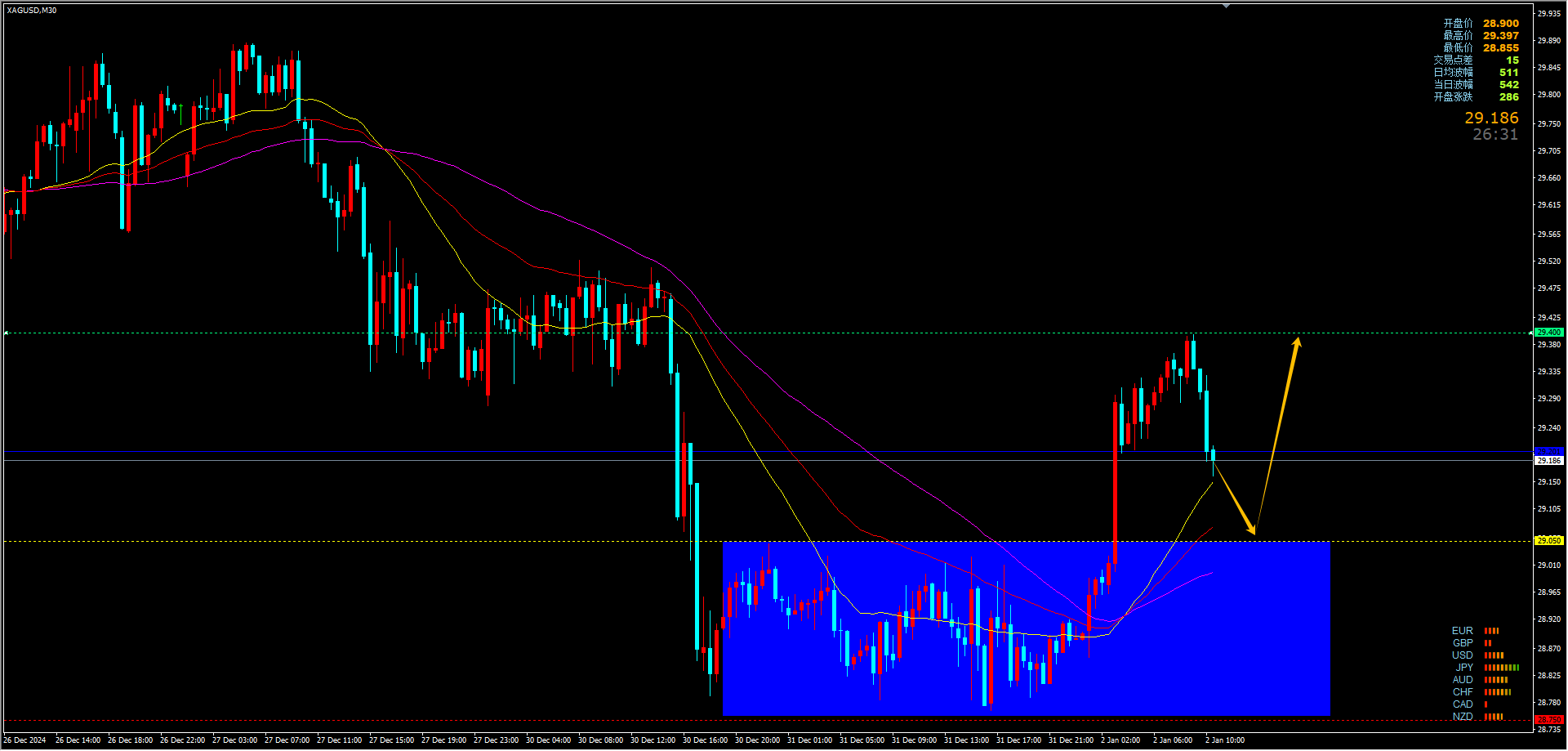Click the 31 Dec 01:00 time axis label

(809, 740)
